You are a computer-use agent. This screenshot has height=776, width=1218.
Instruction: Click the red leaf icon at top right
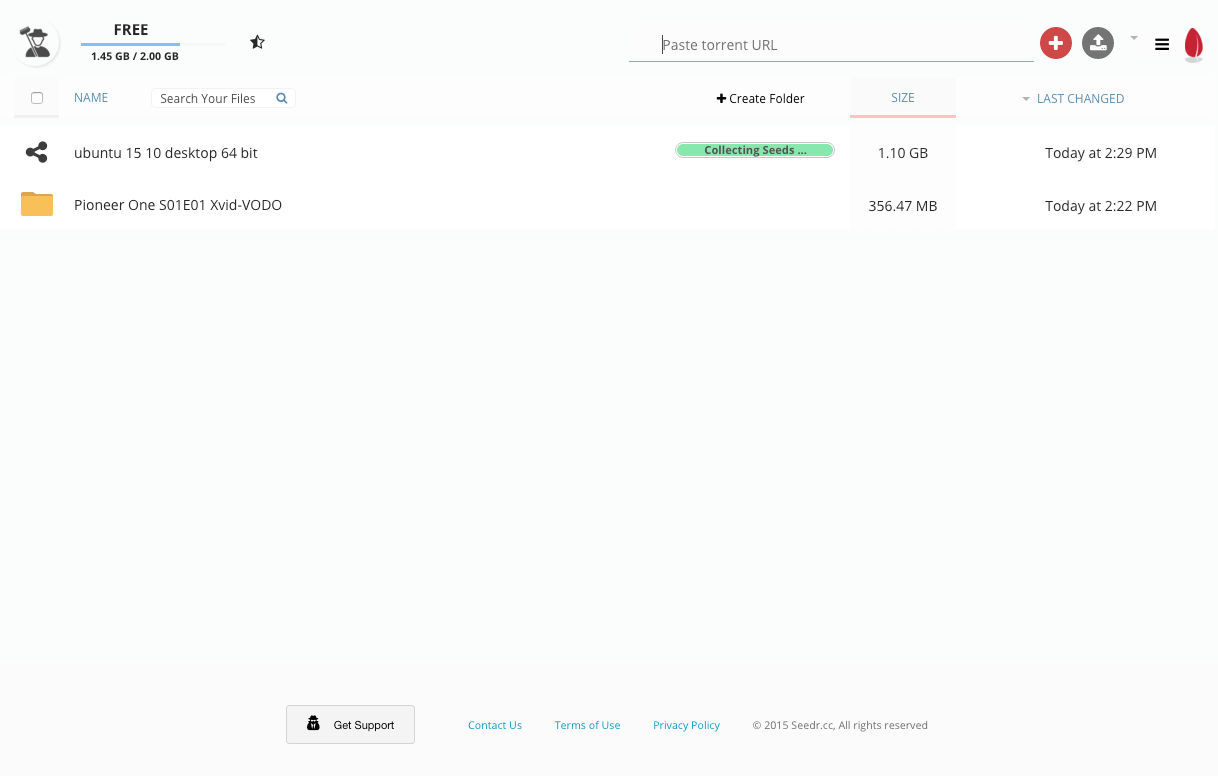coord(1193,45)
